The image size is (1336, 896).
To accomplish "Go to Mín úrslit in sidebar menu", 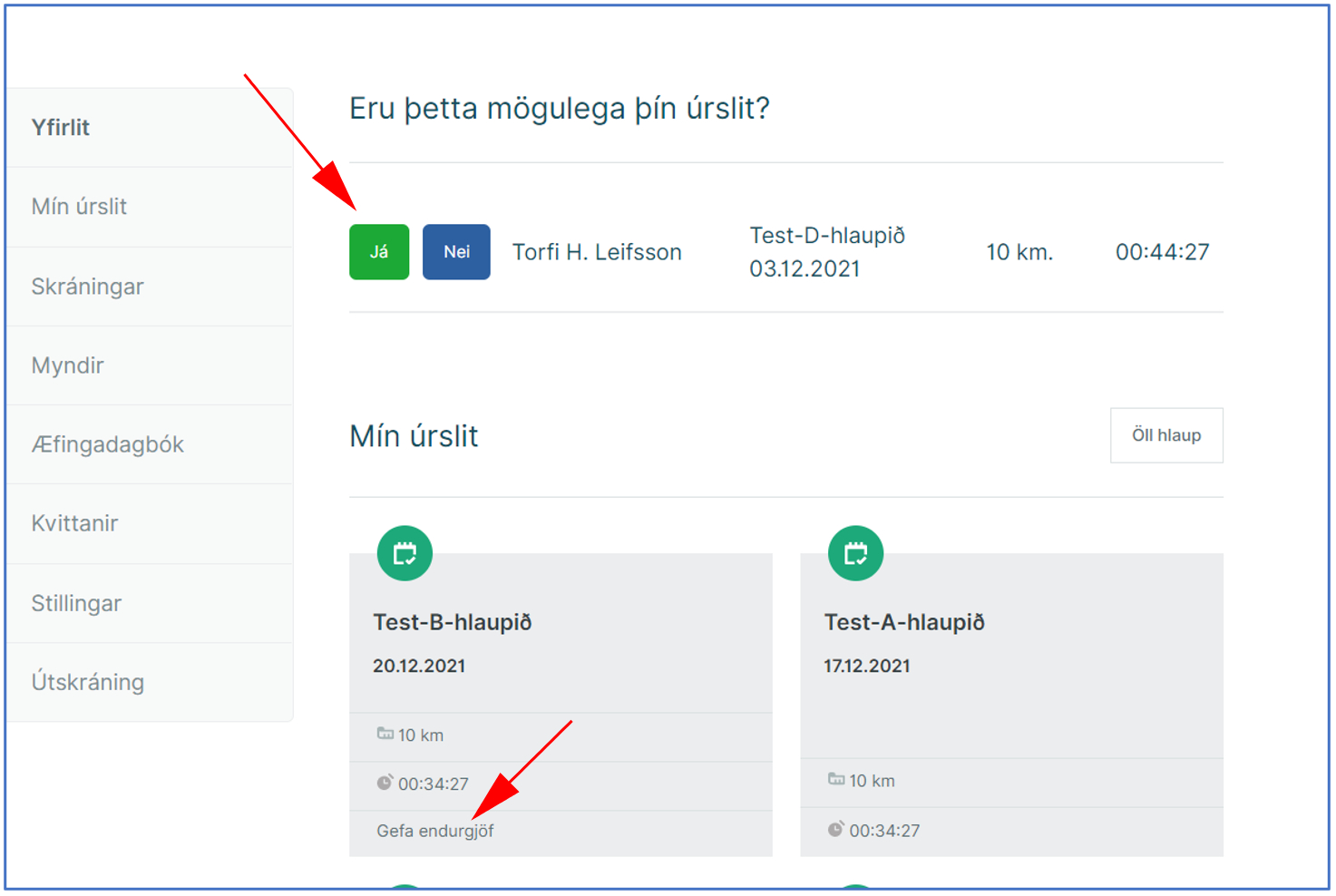I will pos(79,207).
